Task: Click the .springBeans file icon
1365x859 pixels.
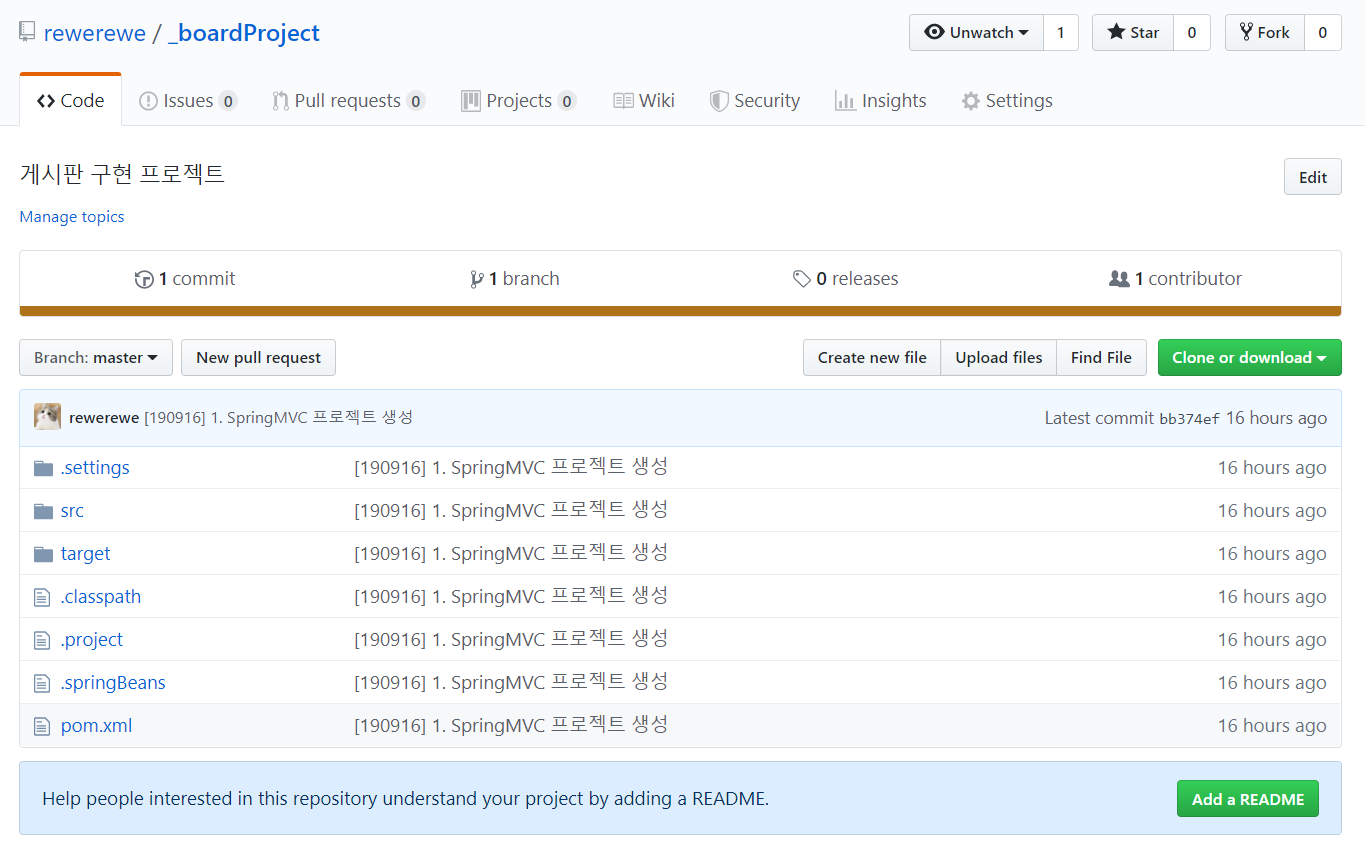Action: (42, 683)
